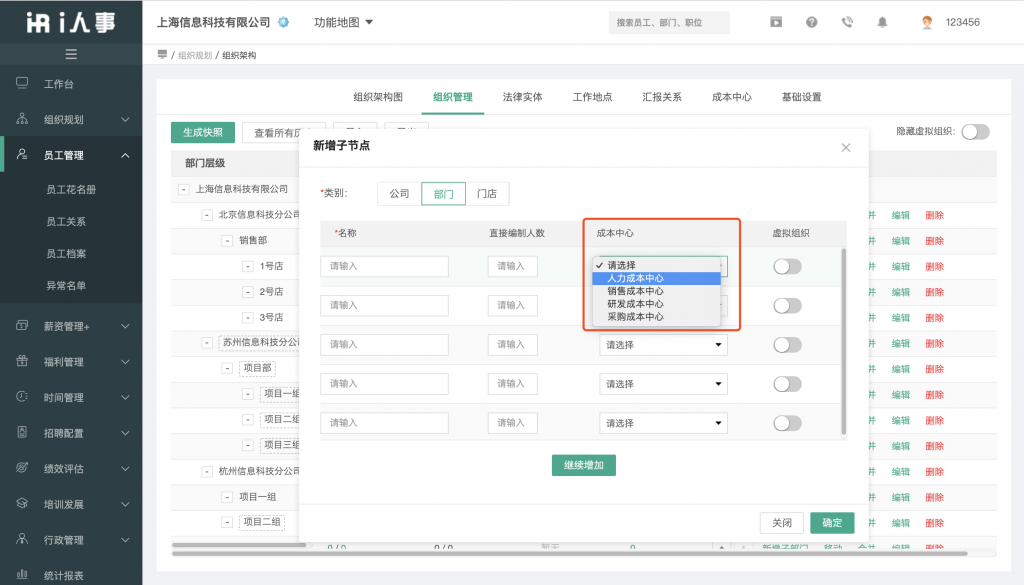The height and width of the screenshot is (585, 1024).
Task: Toggle 虚拟组织 switch in first row
Action: tap(788, 266)
